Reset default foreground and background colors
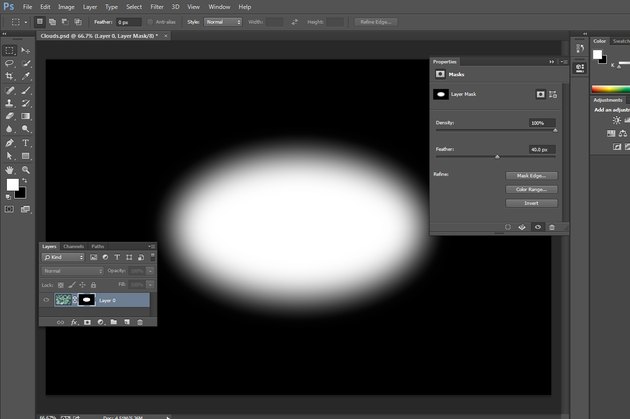The image size is (630, 419). click(x=8, y=197)
